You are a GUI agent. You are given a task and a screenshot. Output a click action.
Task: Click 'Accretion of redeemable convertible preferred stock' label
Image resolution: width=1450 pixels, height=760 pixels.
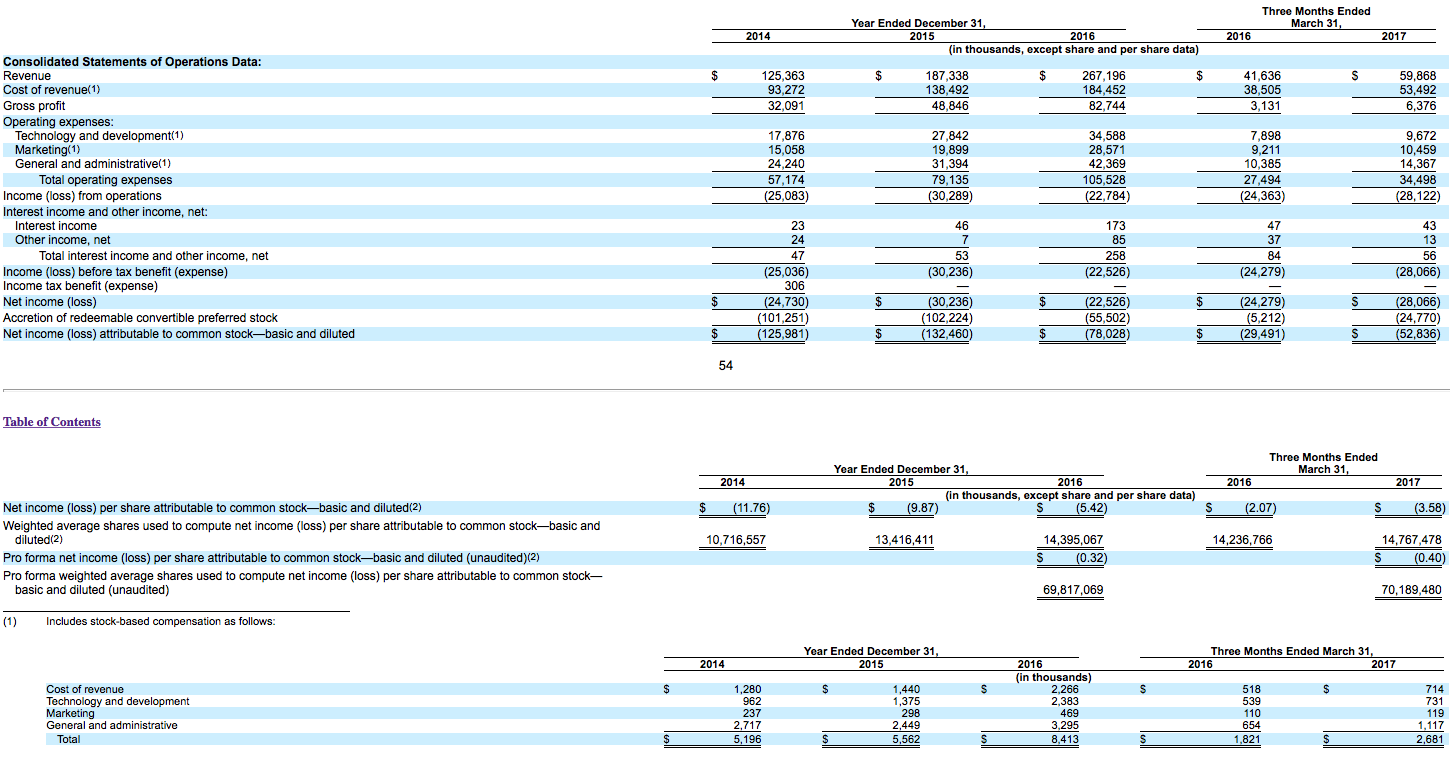click(140, 318)
